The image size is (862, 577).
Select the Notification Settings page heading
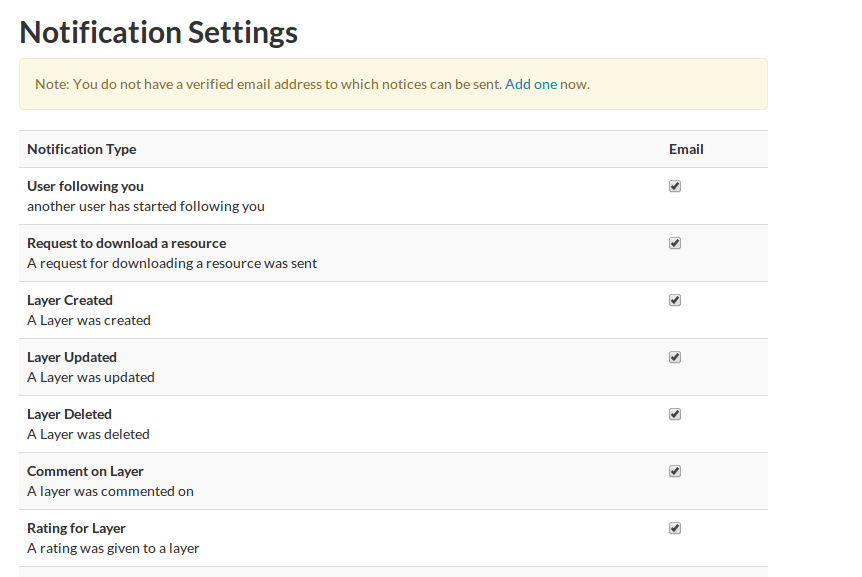(158, 32)
